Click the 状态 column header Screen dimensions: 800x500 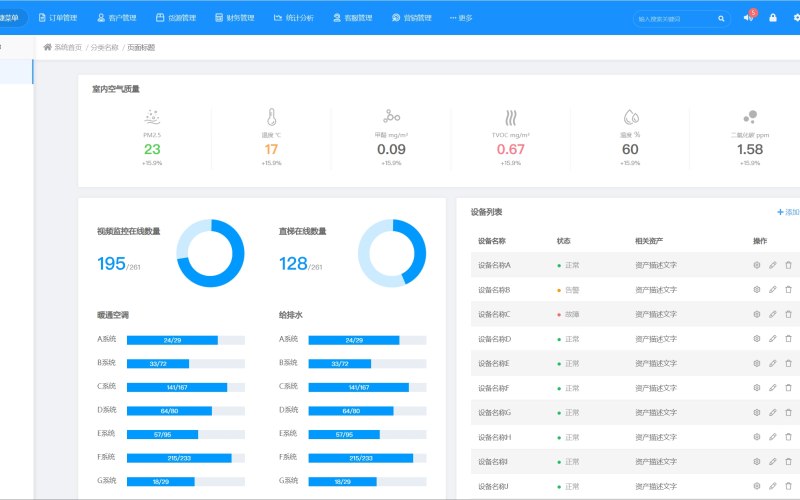point(564,241)
